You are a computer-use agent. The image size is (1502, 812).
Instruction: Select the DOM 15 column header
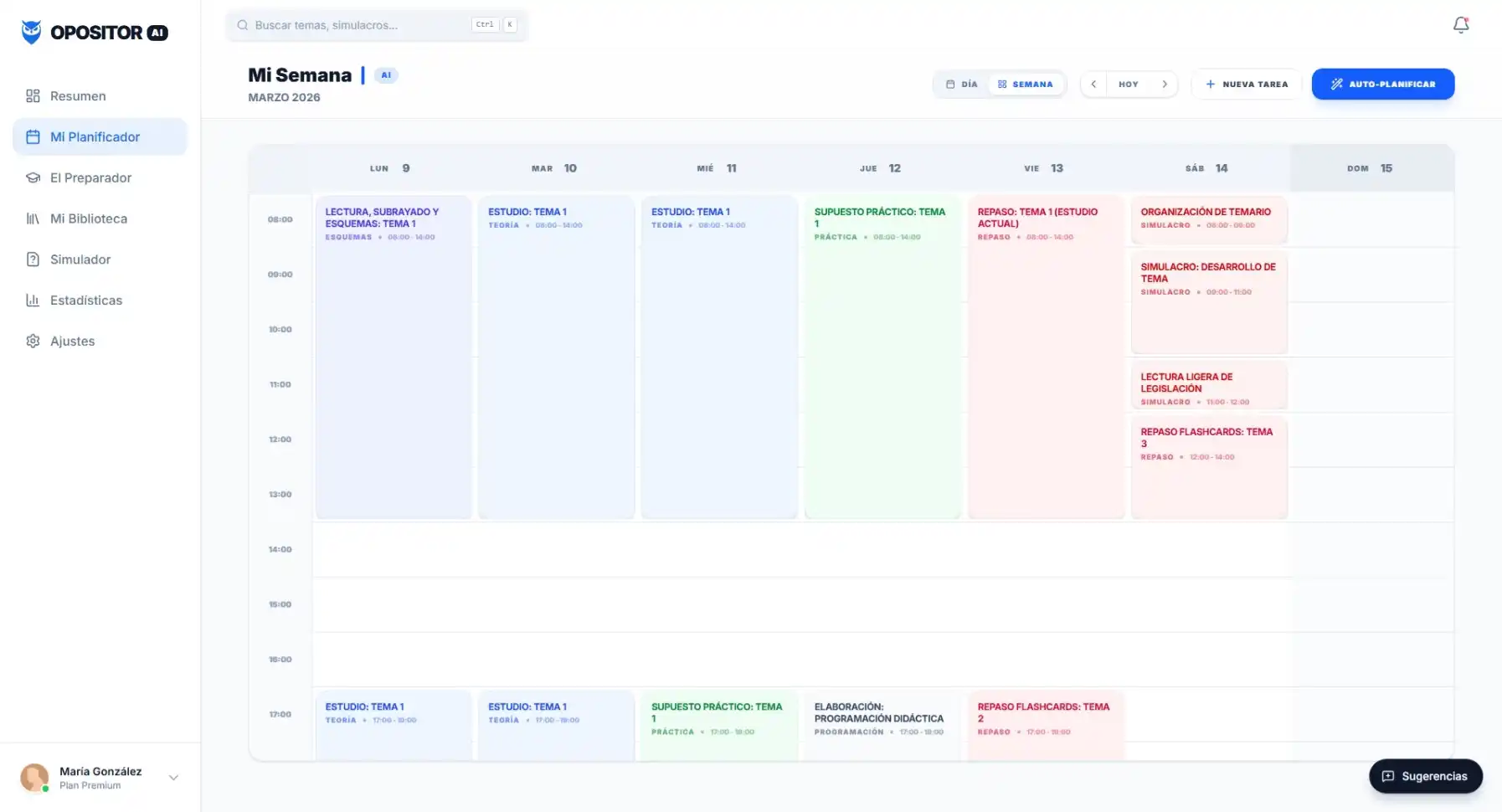click(1370, 168)
